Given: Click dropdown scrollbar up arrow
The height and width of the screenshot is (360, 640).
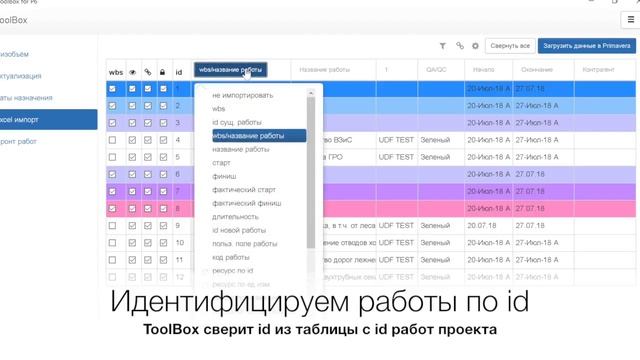Looking at the screenshot, I should click(x=311, y=93).
